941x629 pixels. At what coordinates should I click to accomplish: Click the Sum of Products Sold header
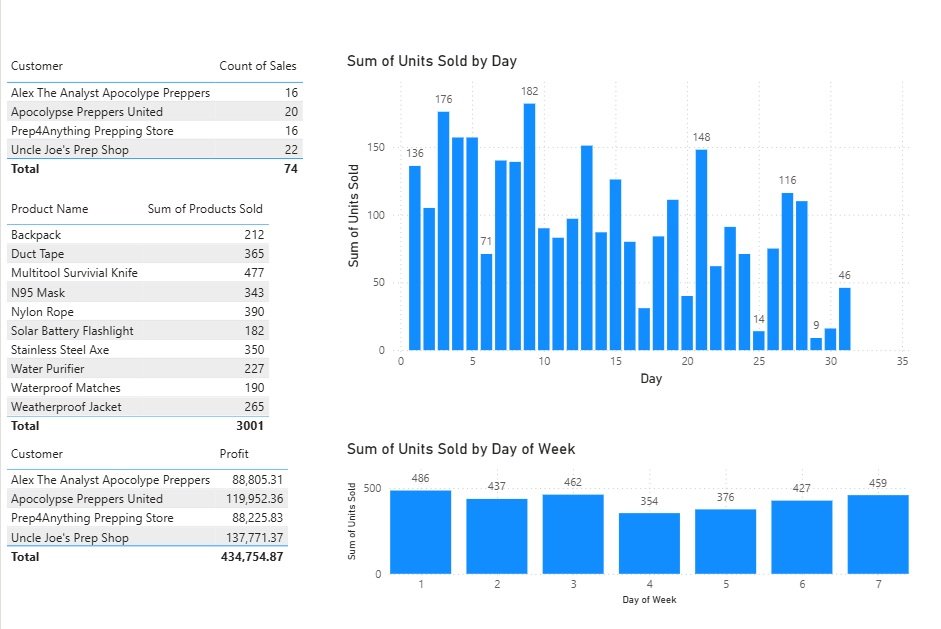205,209
